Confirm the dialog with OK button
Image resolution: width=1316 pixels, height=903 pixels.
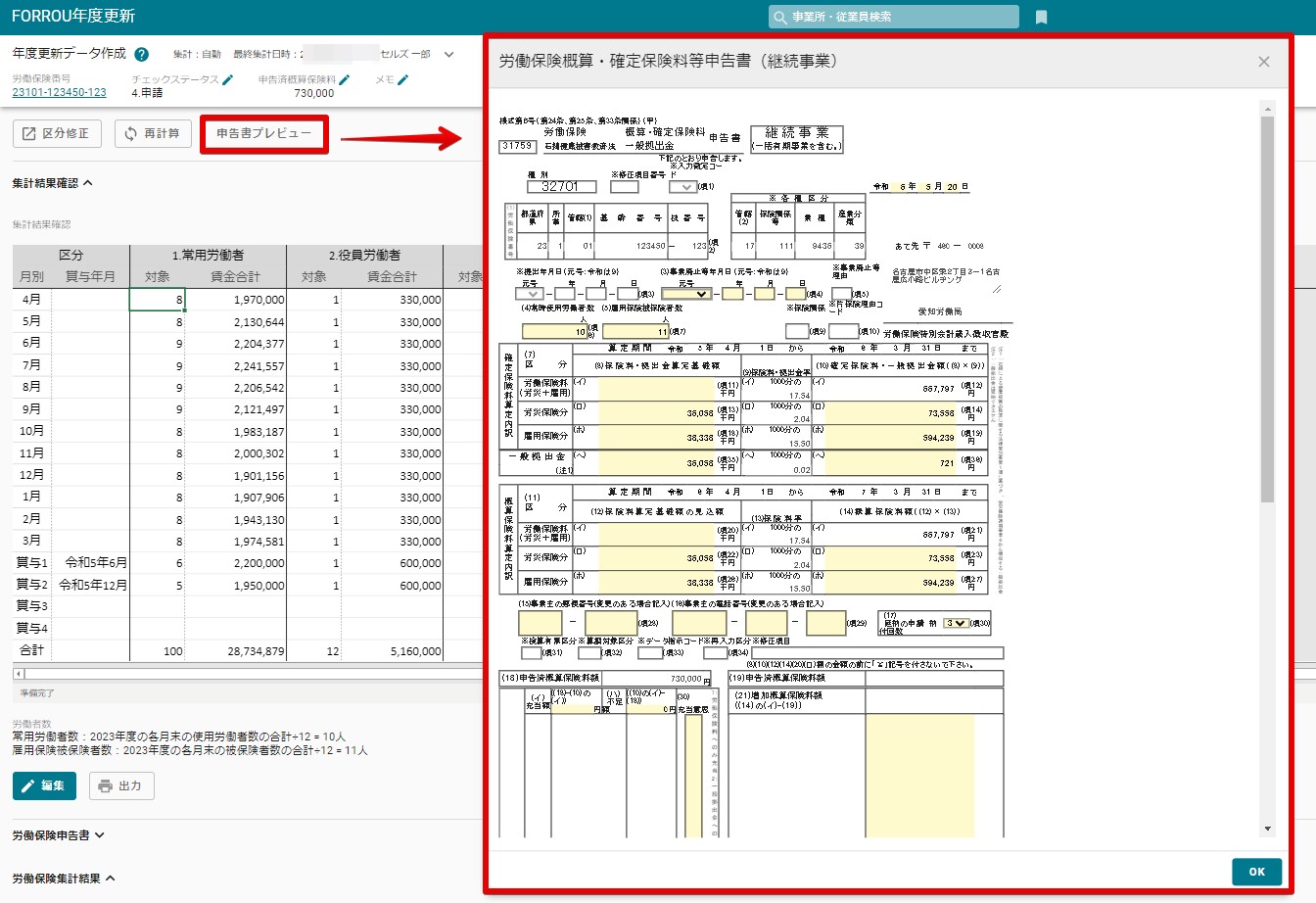tap(1257, 872)
